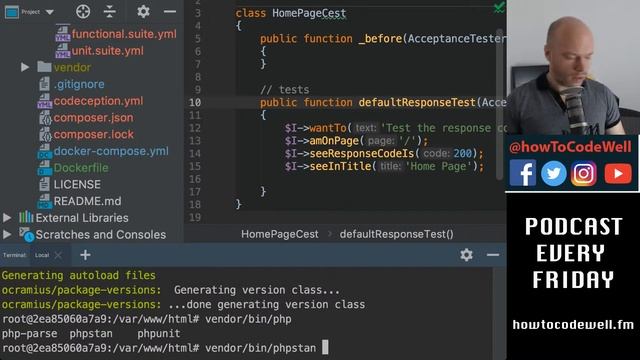The image size is (640, 360).
Task: Click gutter line number 10
Action: [195, 102]
